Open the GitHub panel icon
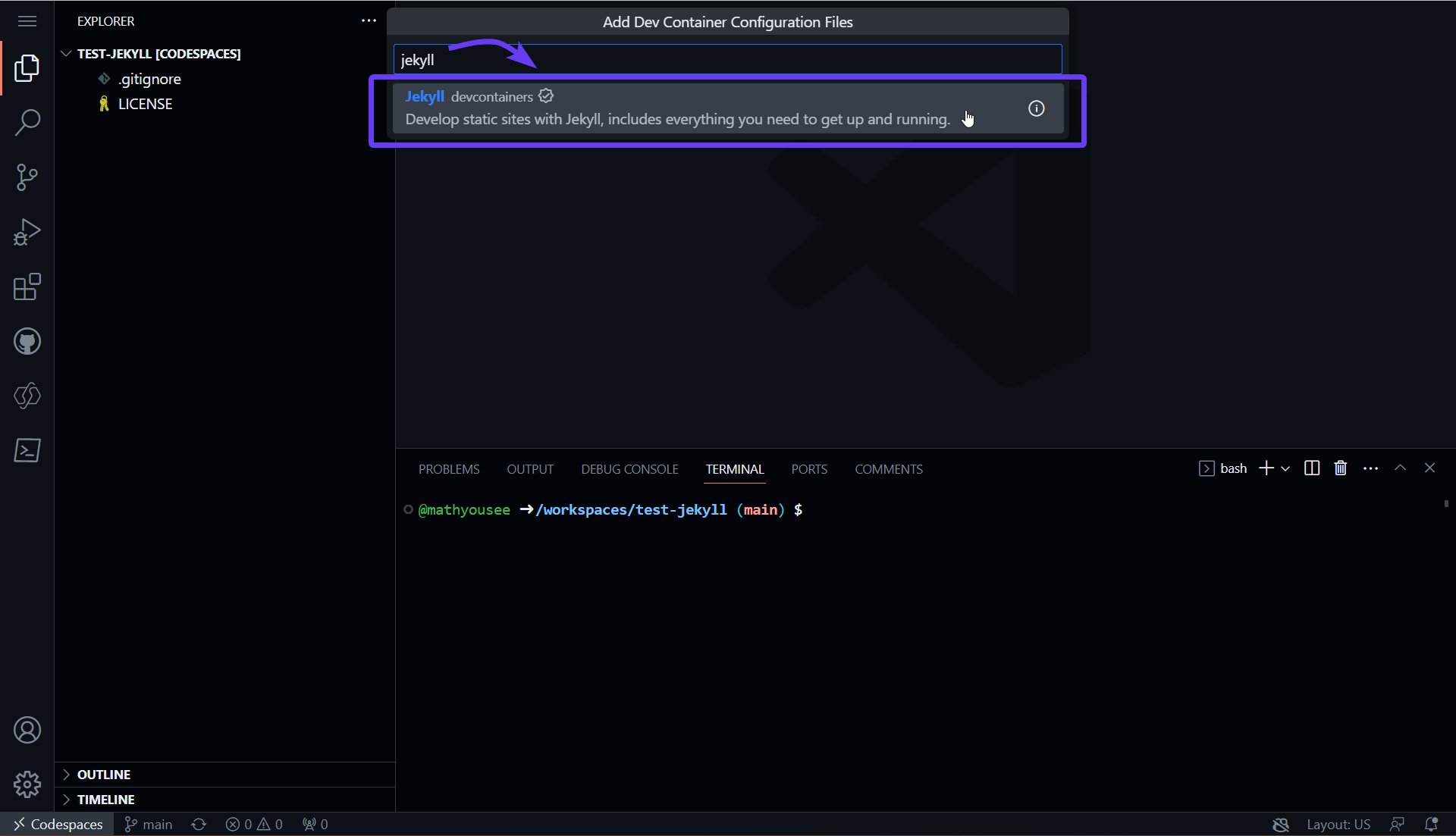Screen dimensions: 1456x836 click(x=27, y=341)
